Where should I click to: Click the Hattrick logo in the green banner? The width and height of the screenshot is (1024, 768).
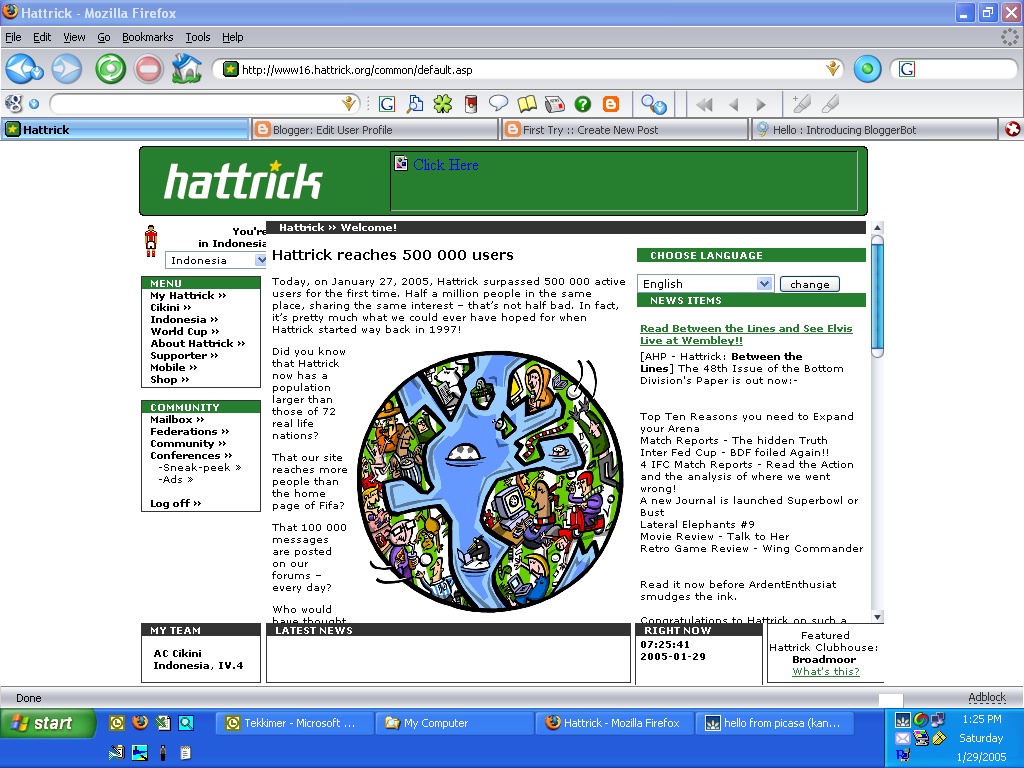pyautogui.click(x=243, y=180)
